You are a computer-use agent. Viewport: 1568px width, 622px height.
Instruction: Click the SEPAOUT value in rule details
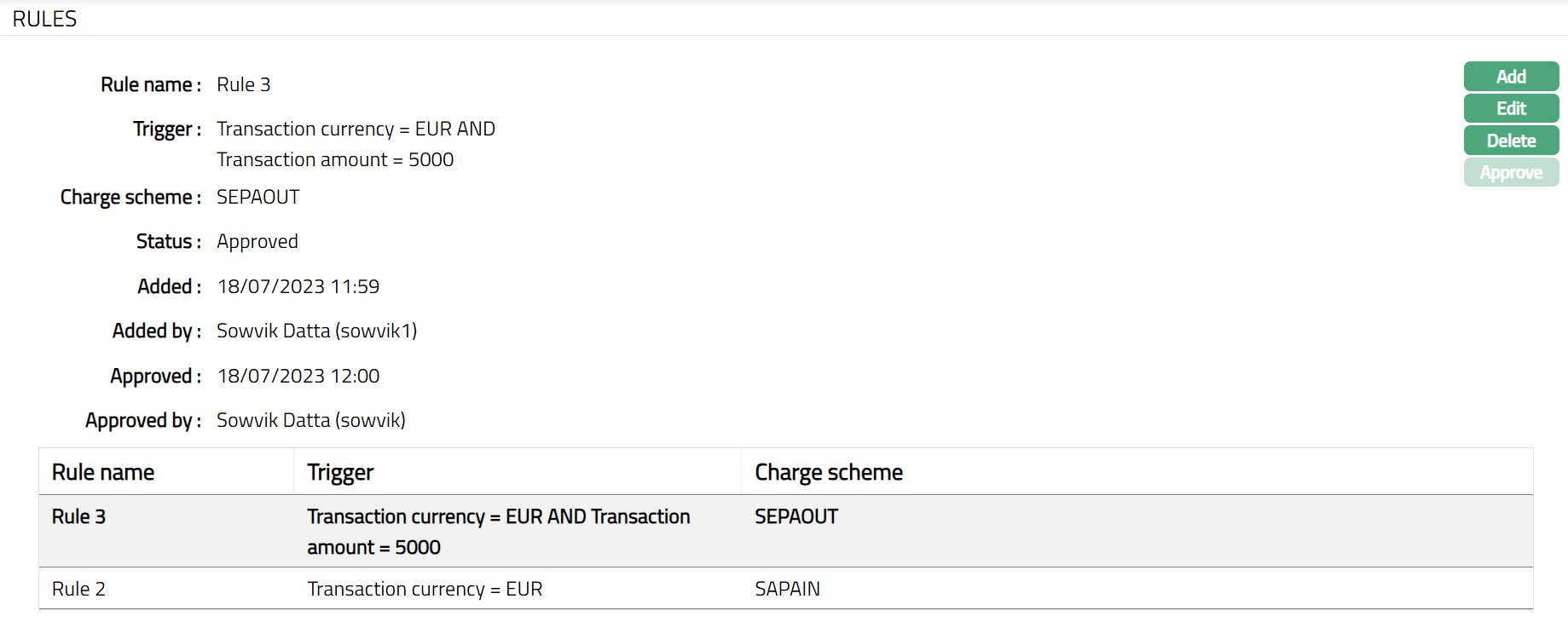point(257,197)
